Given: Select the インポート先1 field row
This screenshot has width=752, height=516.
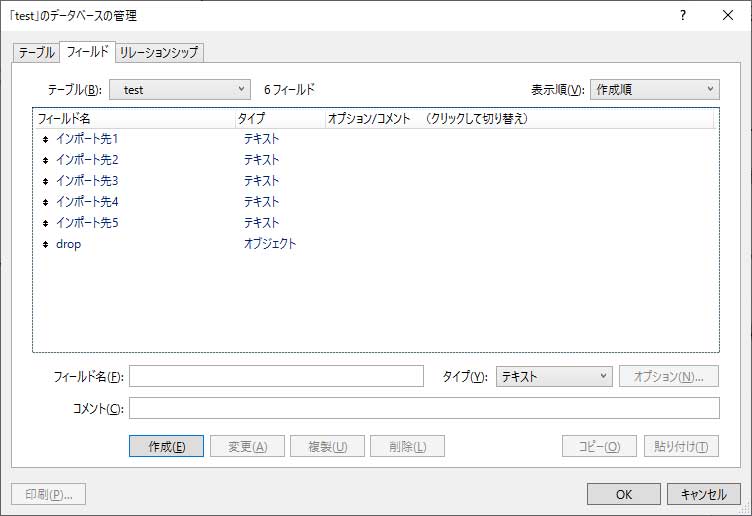Looking at the screenshot, I should click(x=376, y=139).
